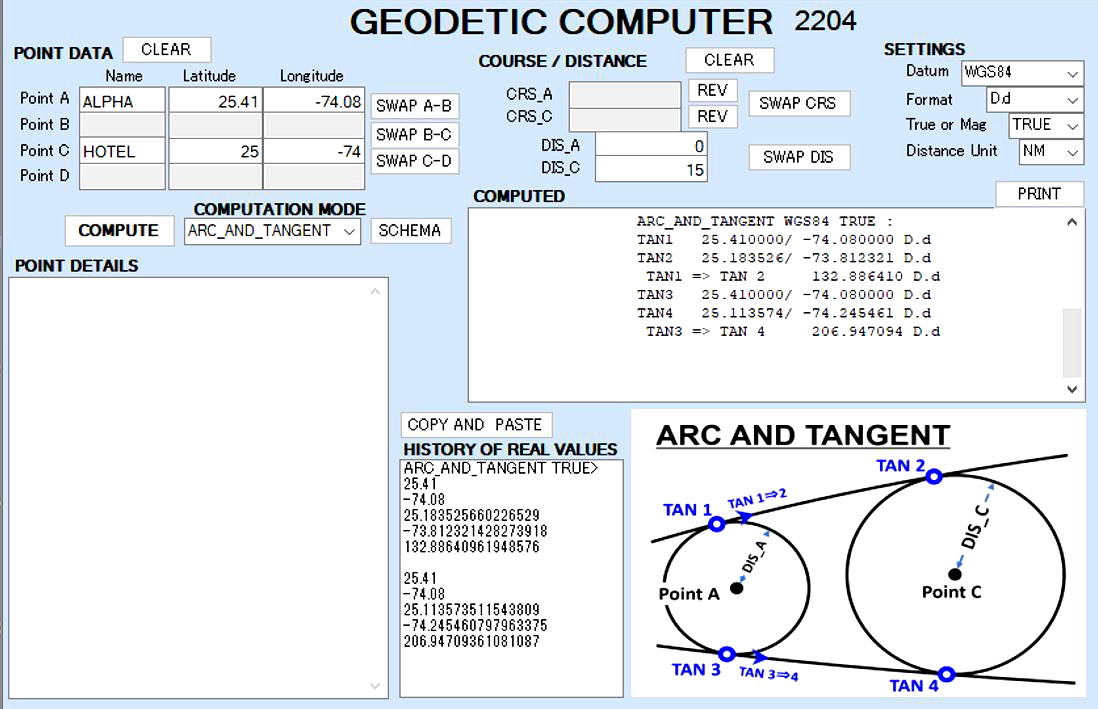Open the True or Mag dropdown
Screen dimensions: 1098x709
tap(1046, 125)
